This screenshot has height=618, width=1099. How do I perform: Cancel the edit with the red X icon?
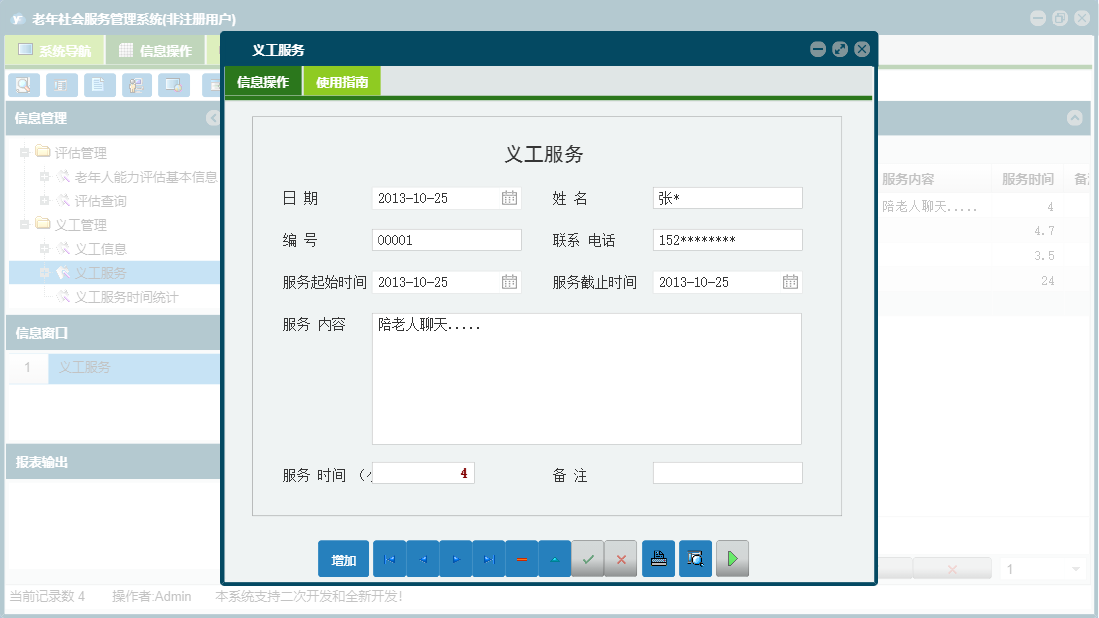click(x=620, y=558)
